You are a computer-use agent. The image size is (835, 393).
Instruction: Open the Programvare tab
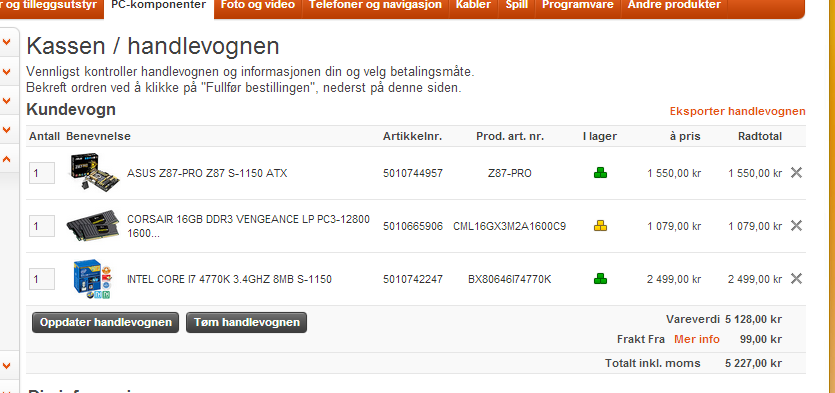(x=578, y=5)
